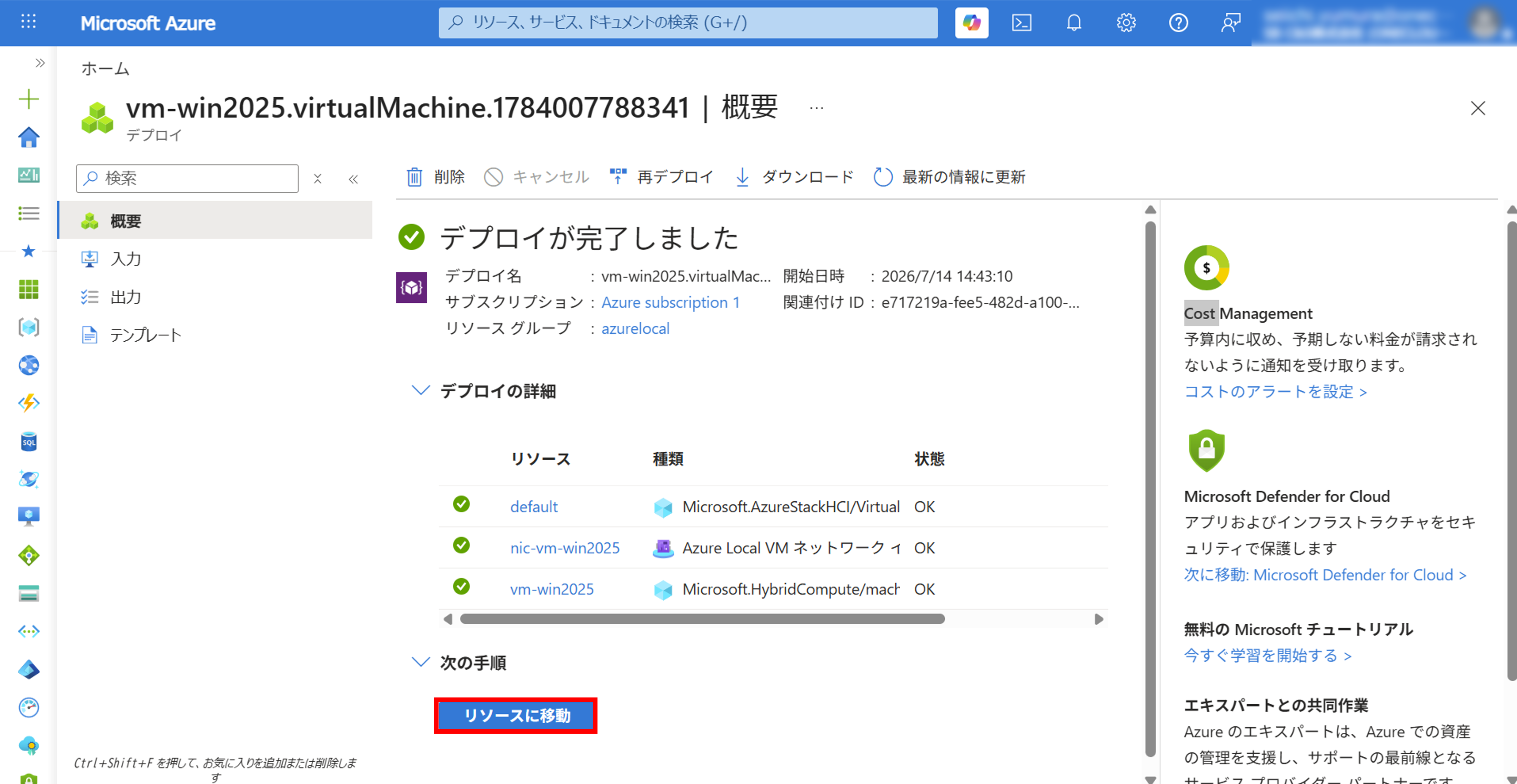
Task: Open the azurelocal resource group link
Action: 635,328
